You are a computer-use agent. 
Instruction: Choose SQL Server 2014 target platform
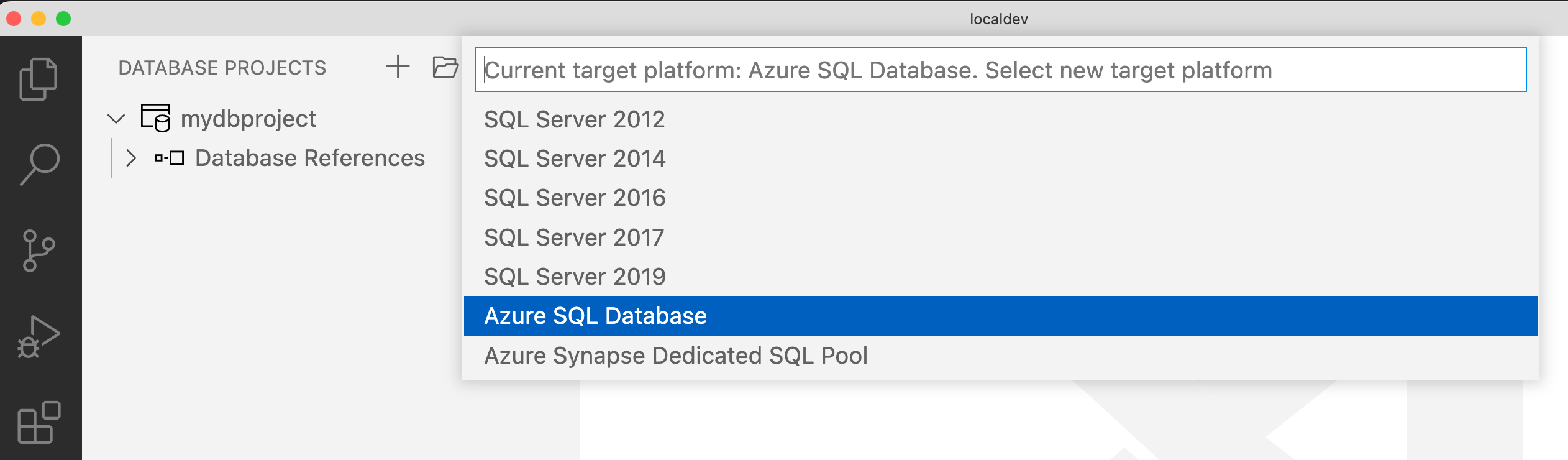pyautogui.click(x=574, y=159)
